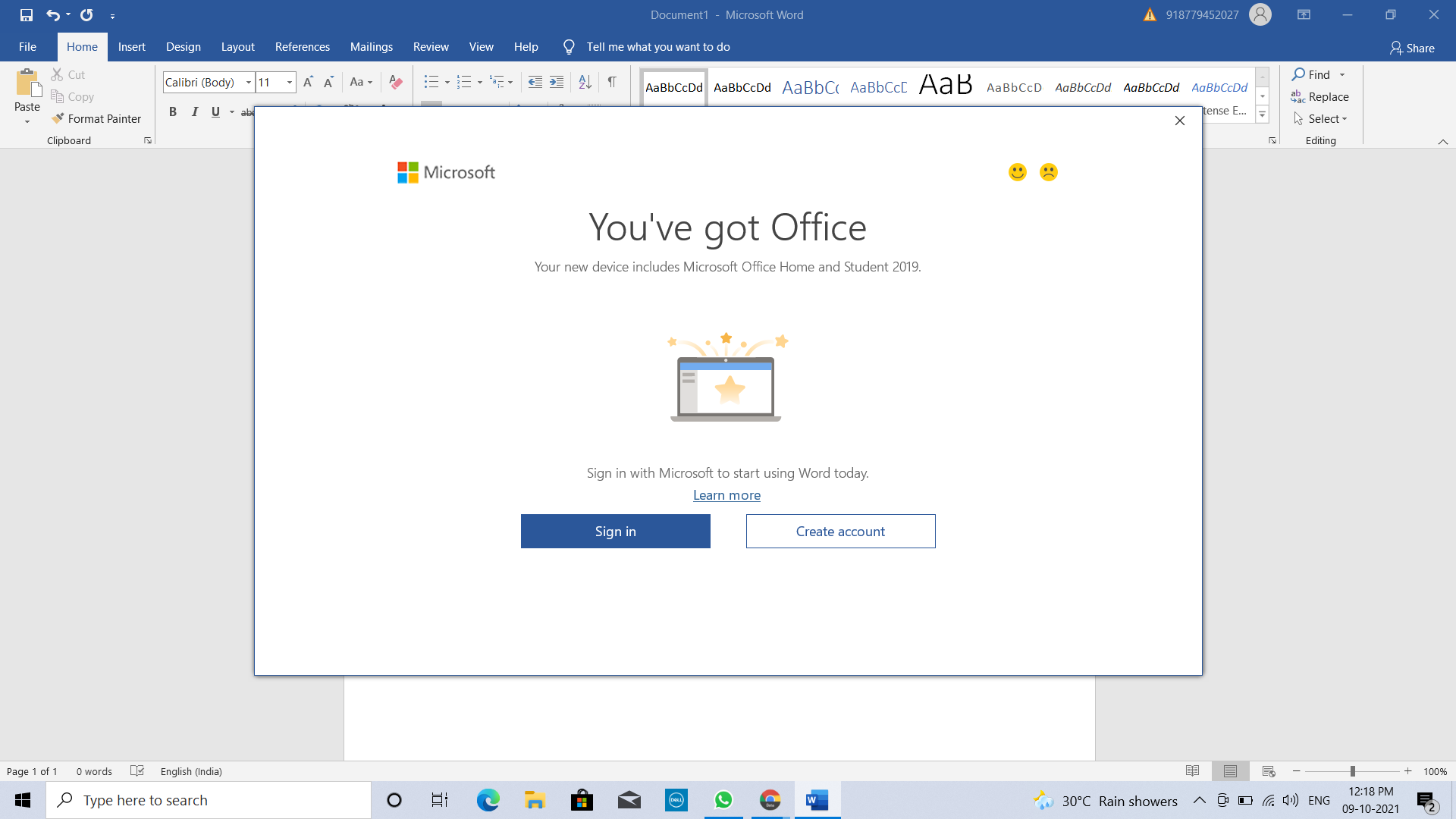
Task: Switch to Read Mode view
Action: tap(1192, 771)
